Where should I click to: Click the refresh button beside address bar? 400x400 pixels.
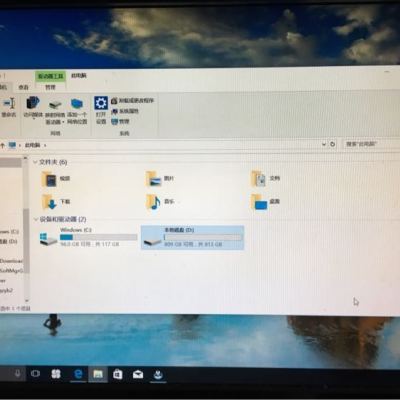pos(332,144)
